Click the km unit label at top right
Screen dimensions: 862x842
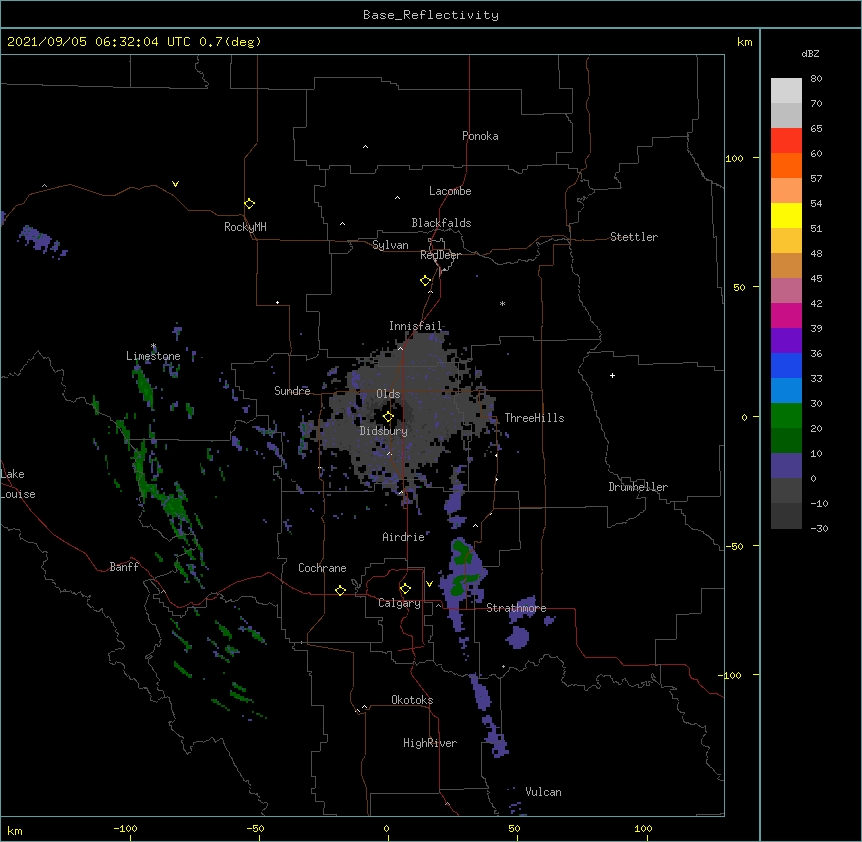[x=745, y=42]
